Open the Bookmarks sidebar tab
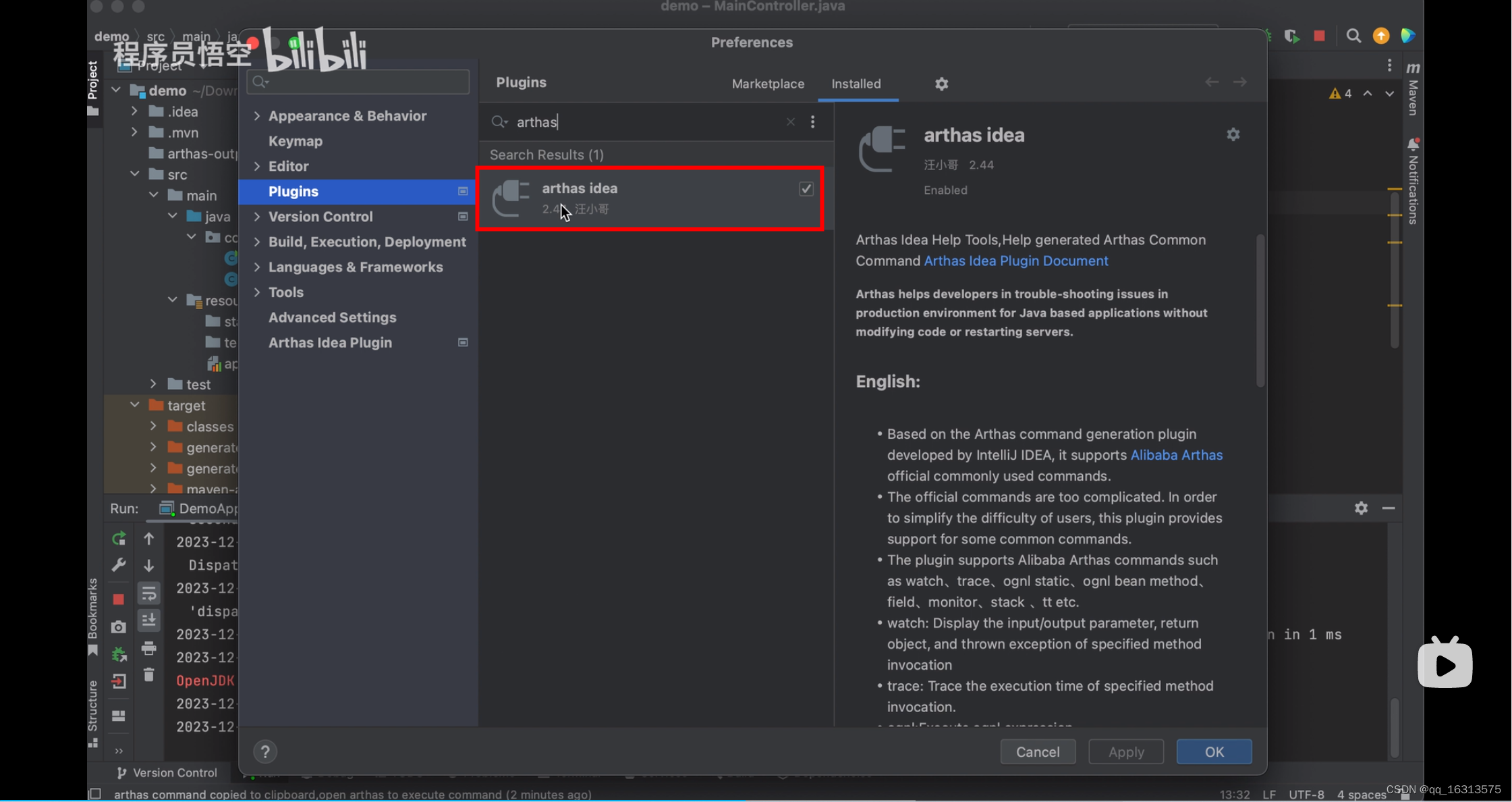 [93, 616]
